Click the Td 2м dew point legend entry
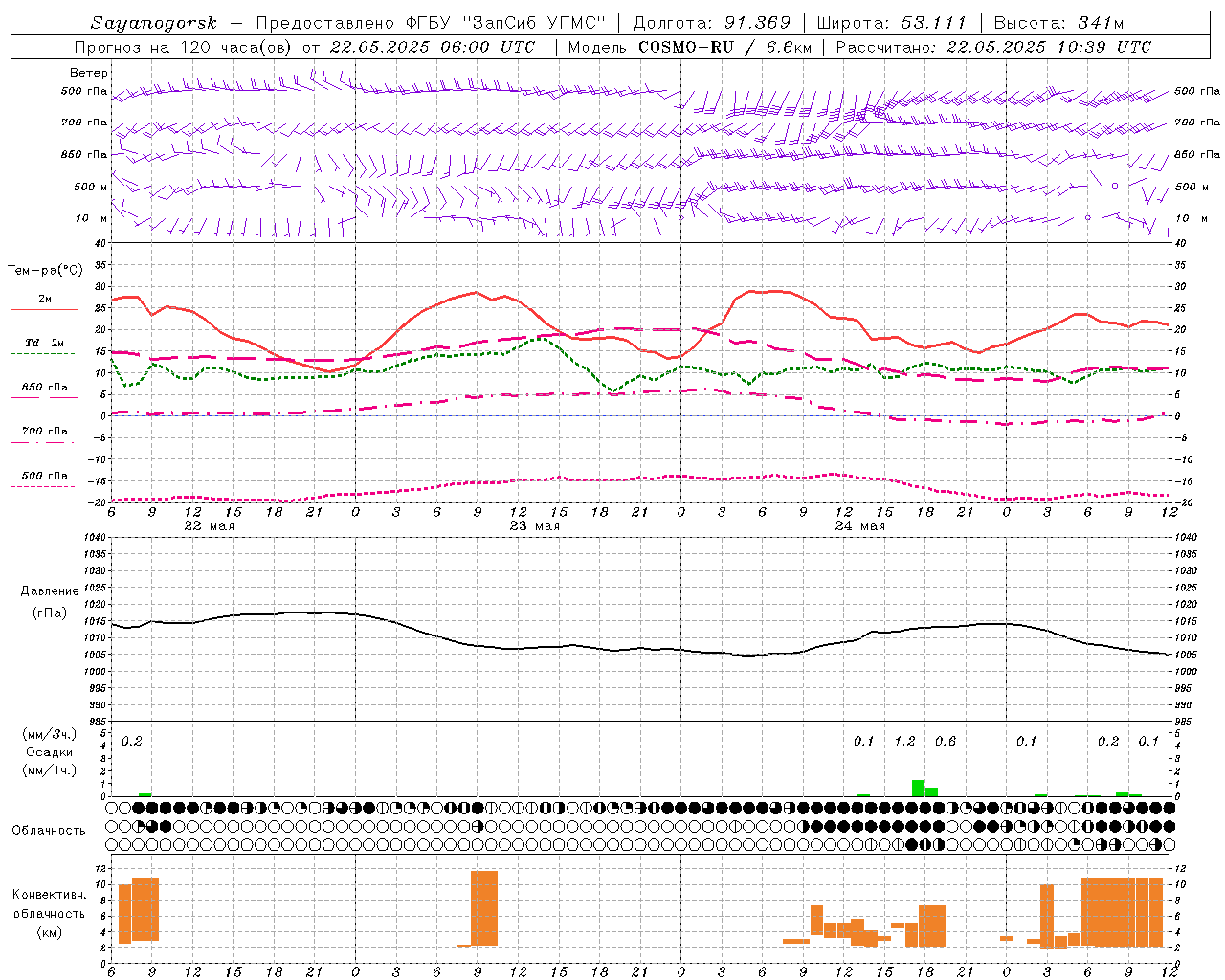 [x=44, y=343]
